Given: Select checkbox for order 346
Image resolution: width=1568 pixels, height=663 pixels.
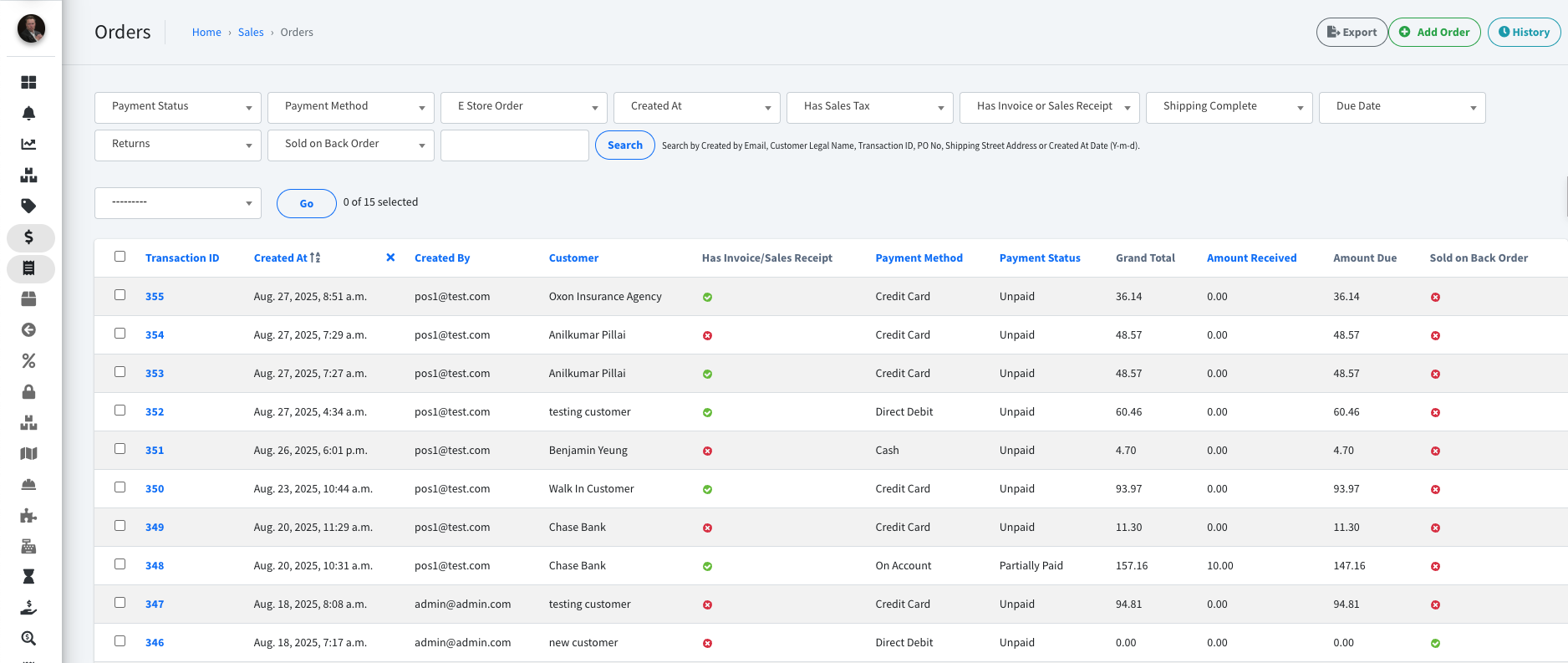Looking at the screenshot, I should [120, 641].
